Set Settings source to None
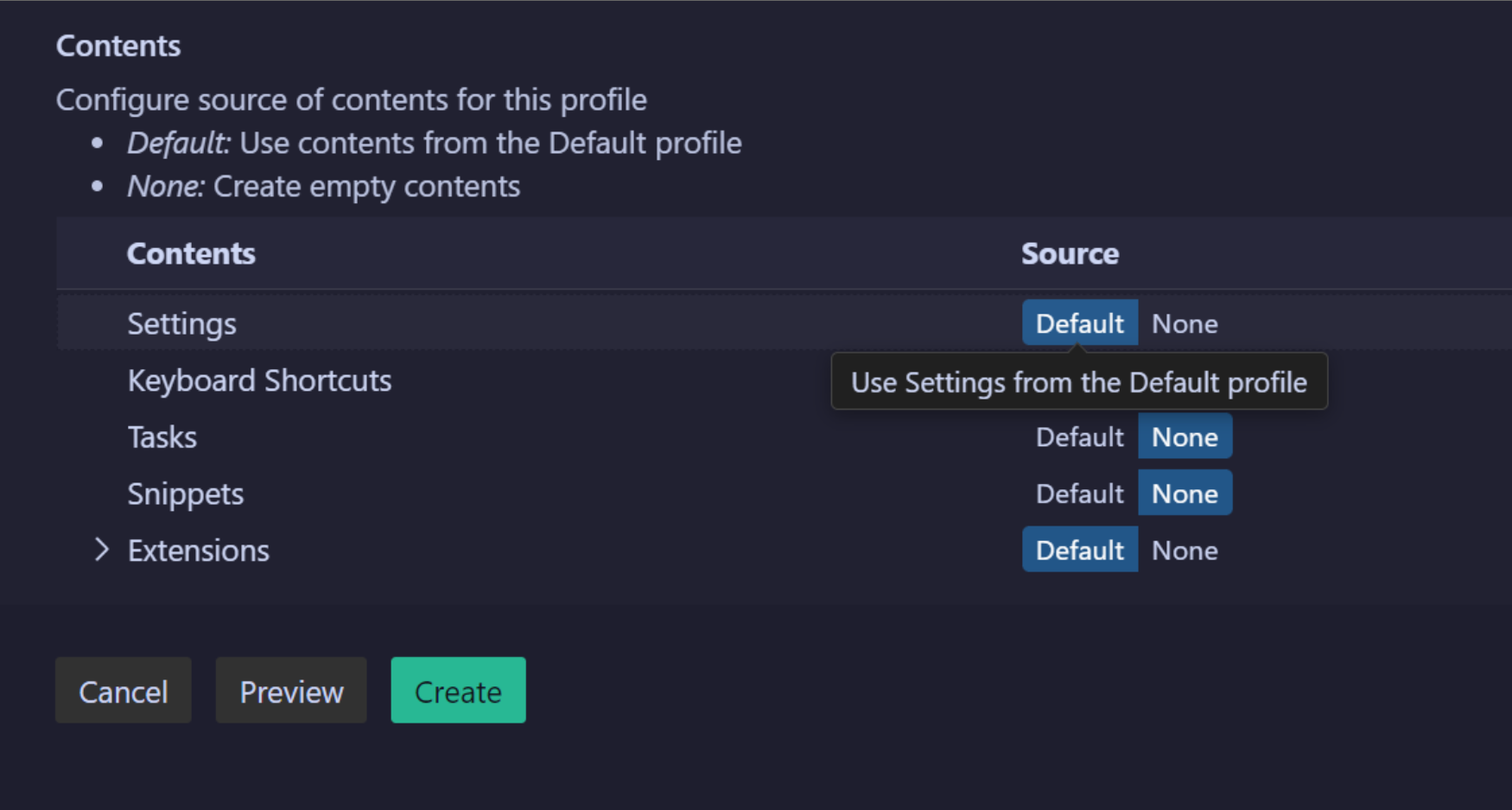This screenshot has height=810, width=1512. point(1185,323)
